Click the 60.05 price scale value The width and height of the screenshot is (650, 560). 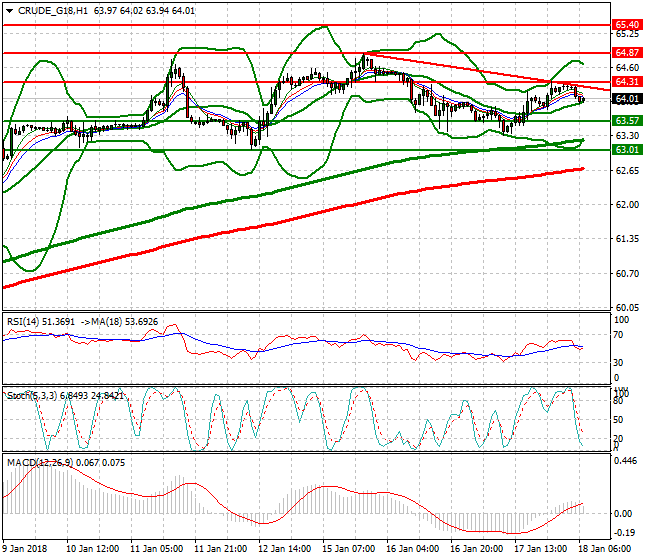point(627,308)
